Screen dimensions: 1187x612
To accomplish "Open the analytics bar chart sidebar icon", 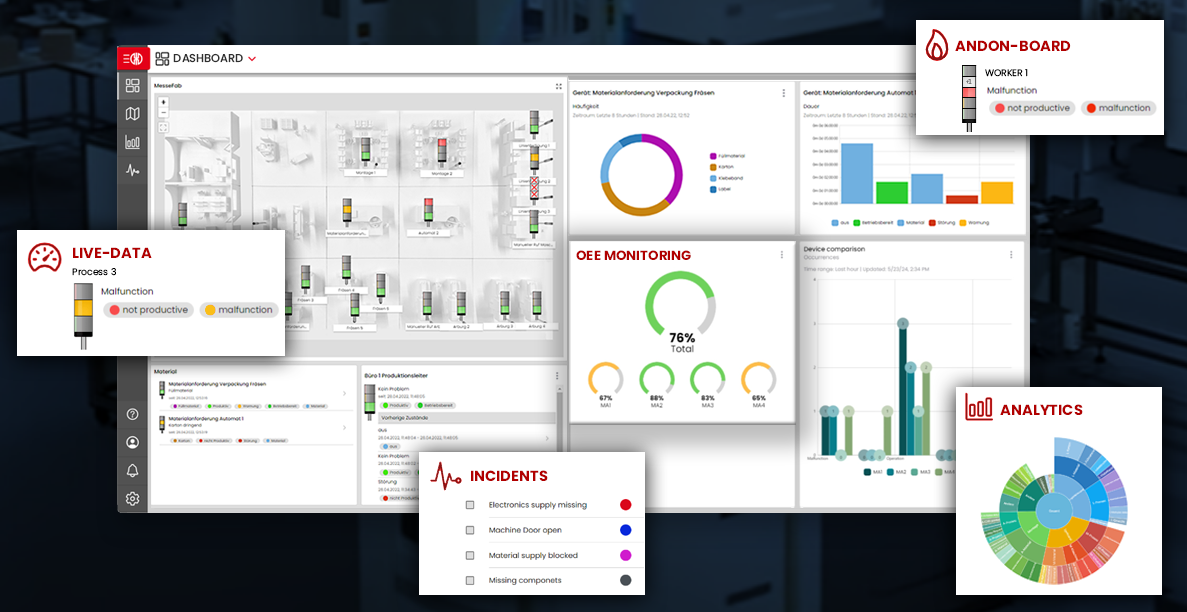I will [132, 142].
